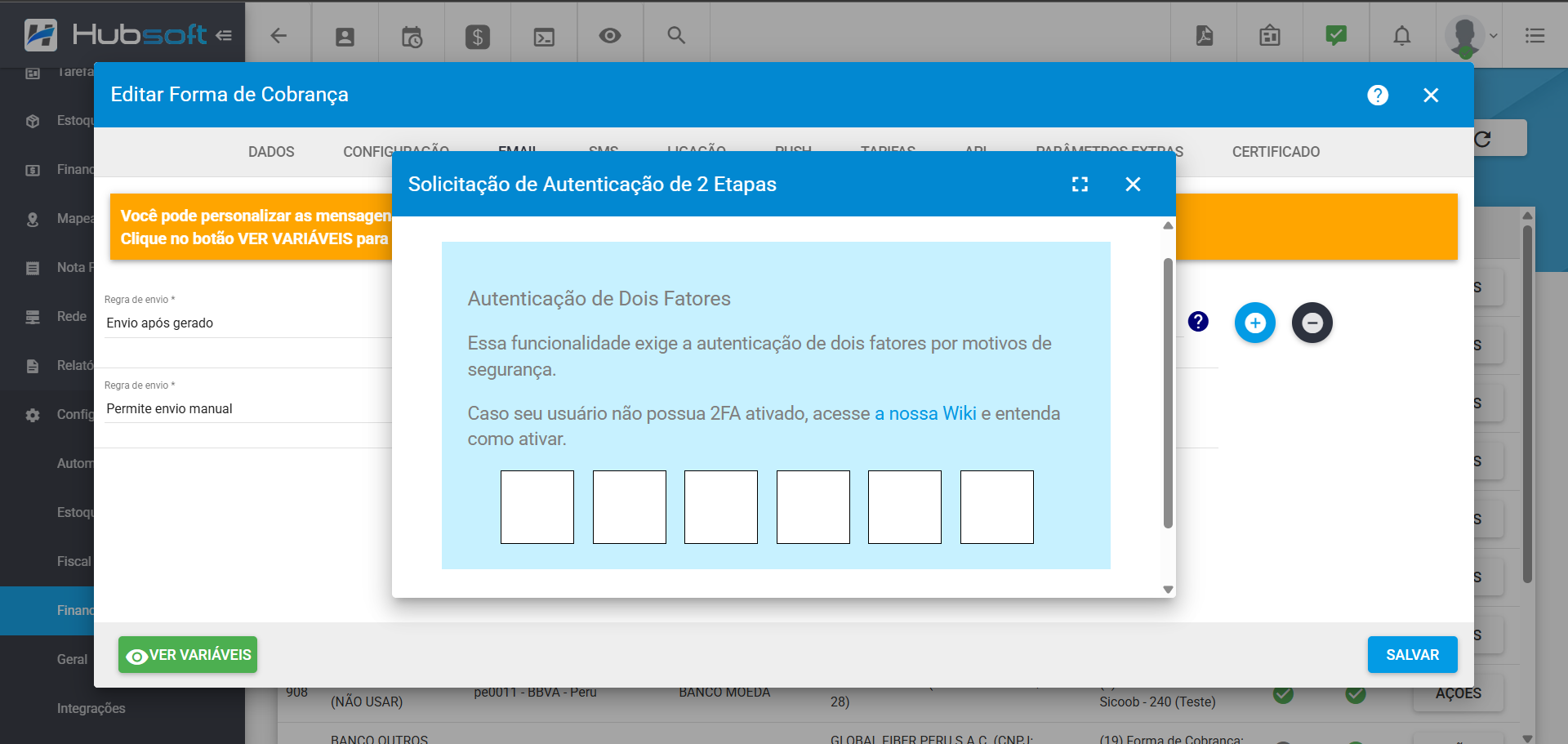
Task: Click the PDF document icon in toolbar
Action: (x=1204, y=36)
